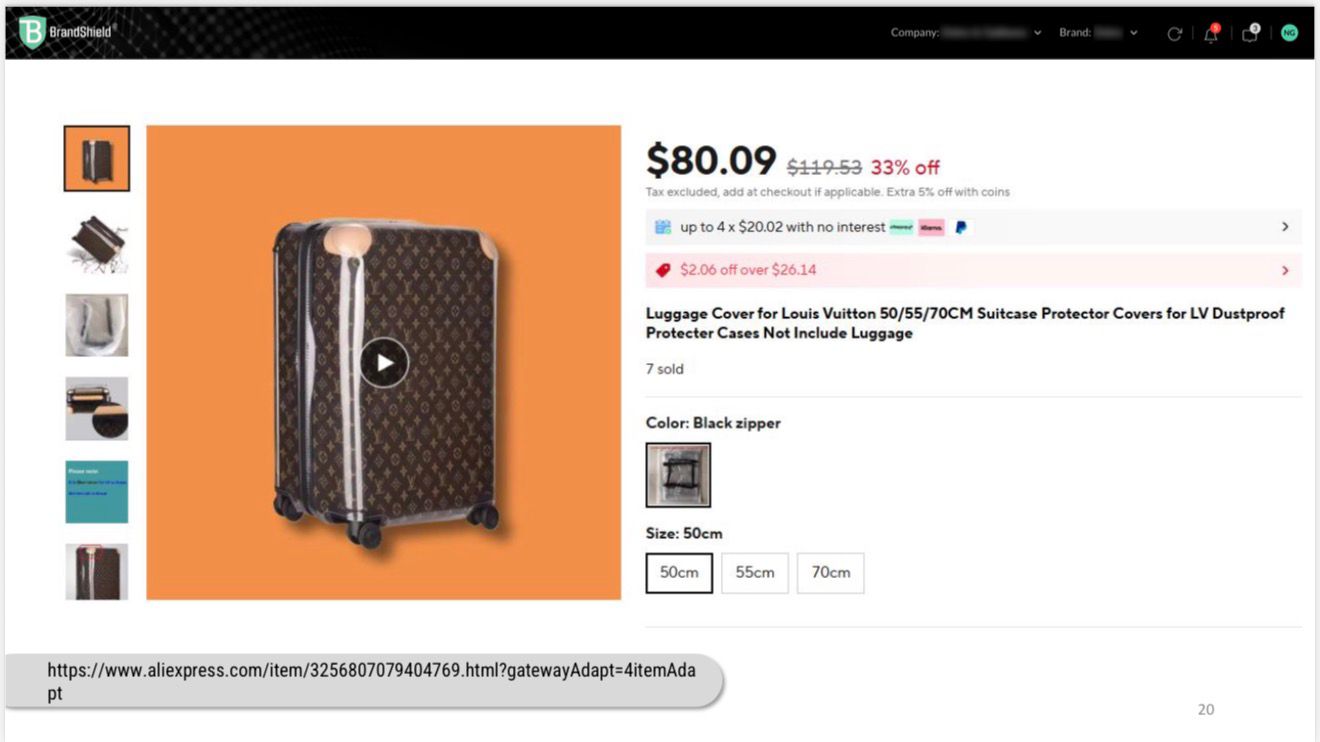The image size is (1320, 742).
Task: Open the NG user avatar menu
Action: [1289, 33]
